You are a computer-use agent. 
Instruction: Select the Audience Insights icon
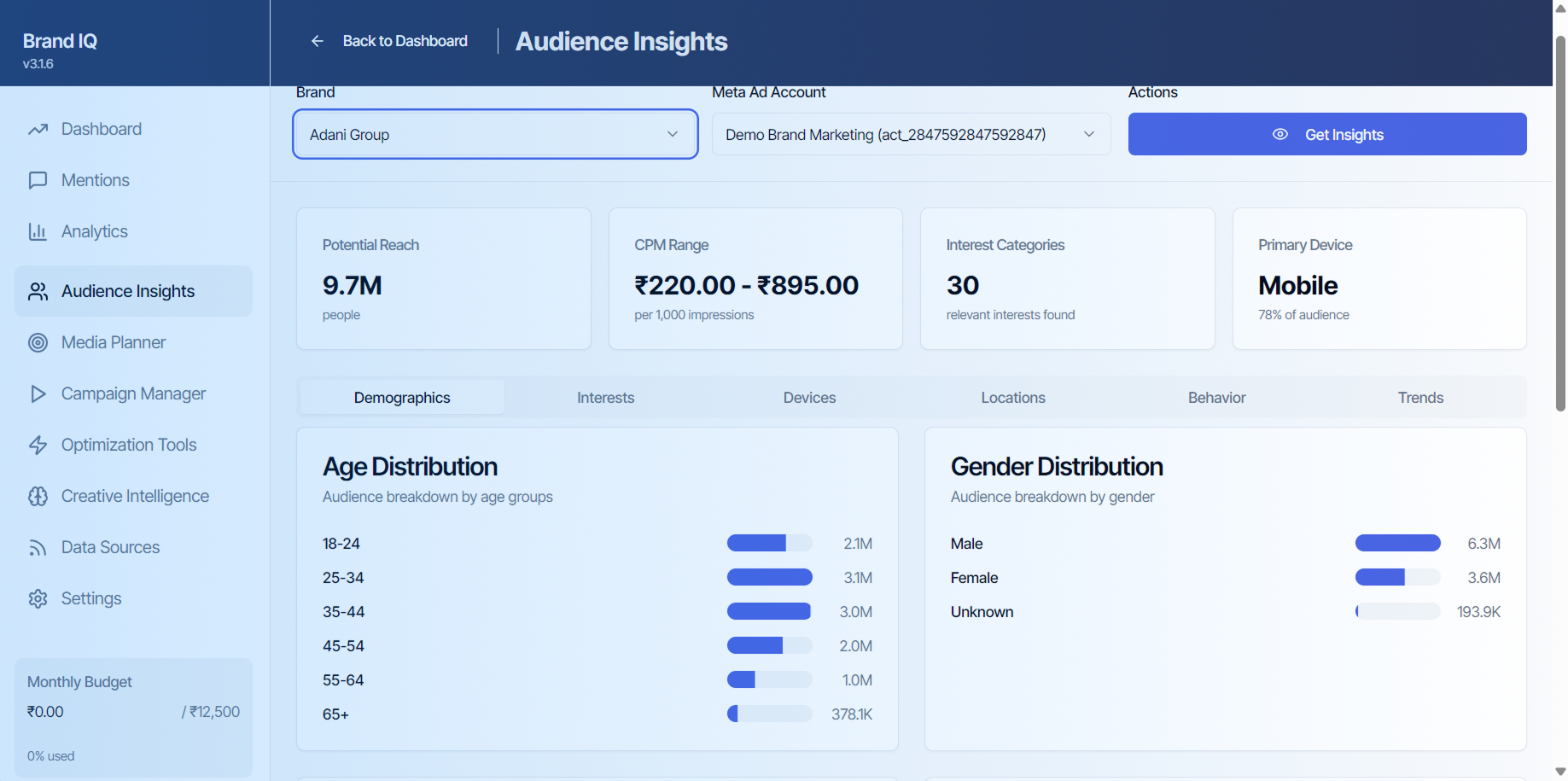38,291
